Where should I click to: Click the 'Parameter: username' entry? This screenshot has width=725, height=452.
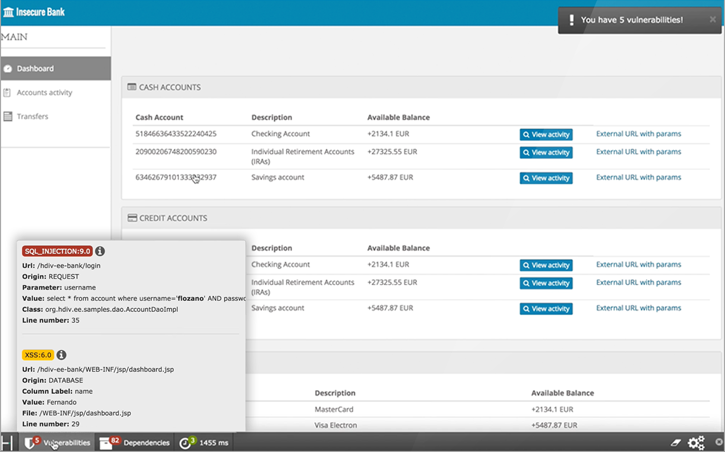tap(59, 287)
